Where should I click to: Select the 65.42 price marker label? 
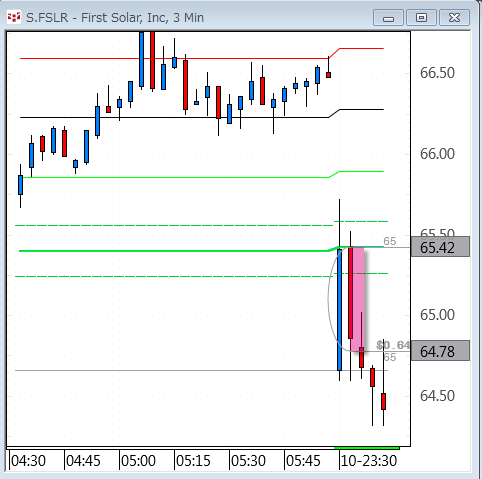[x=440, y=248]
